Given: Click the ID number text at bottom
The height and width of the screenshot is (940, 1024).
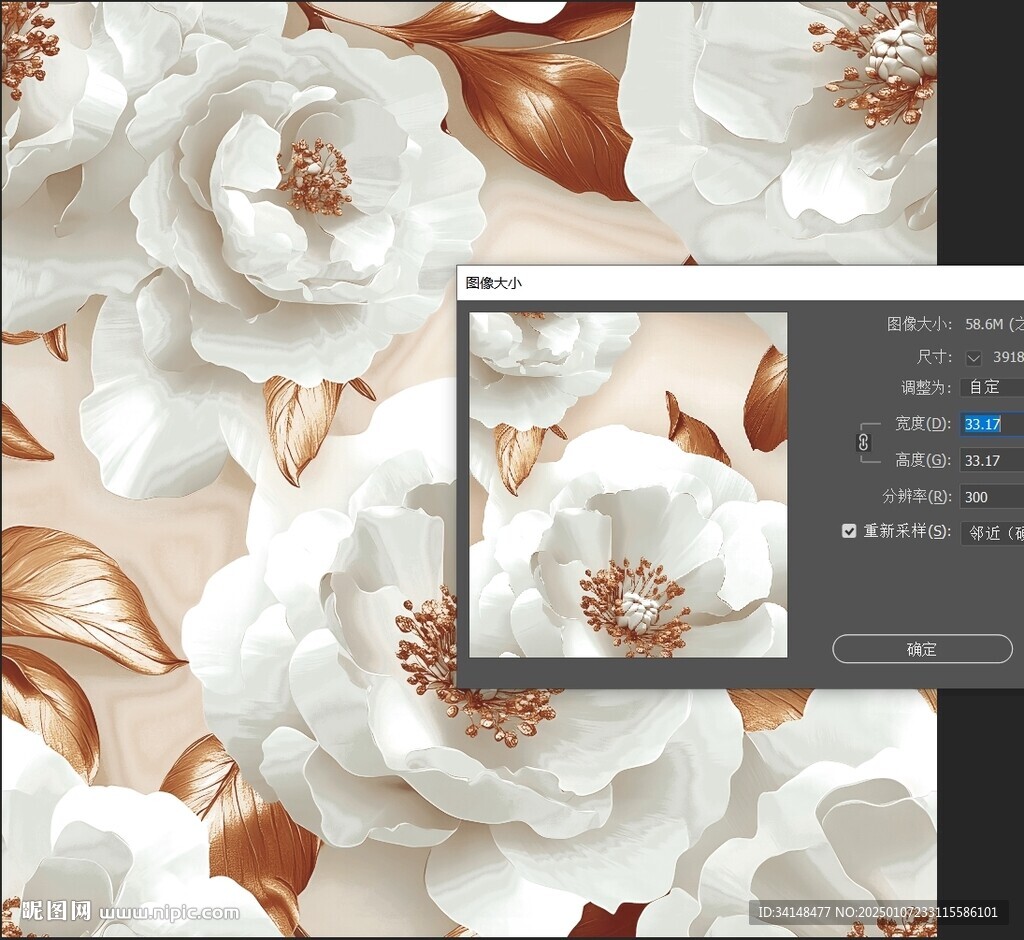Looking at the screenshot, I should (x=877, y=912).
